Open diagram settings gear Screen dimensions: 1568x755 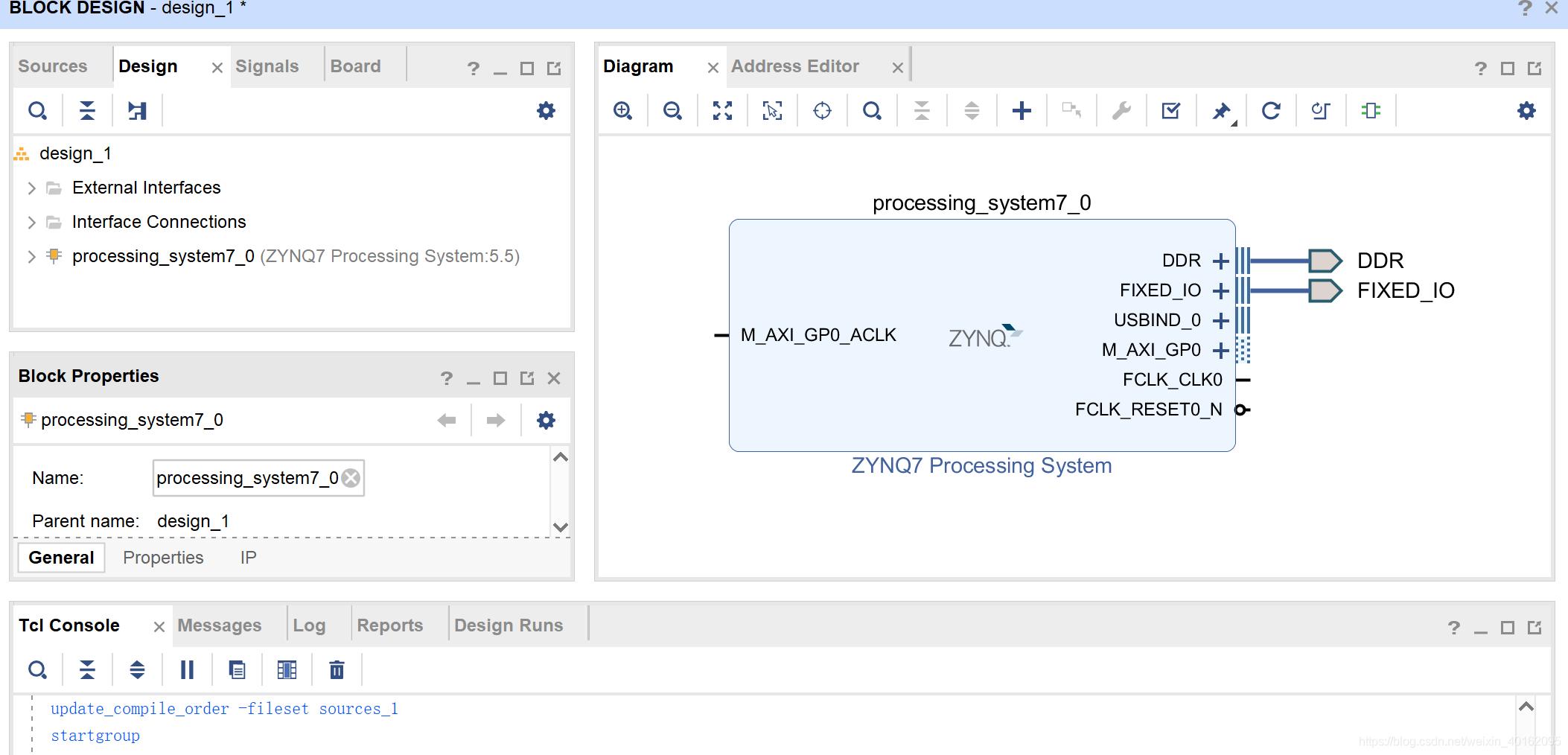1526,111
